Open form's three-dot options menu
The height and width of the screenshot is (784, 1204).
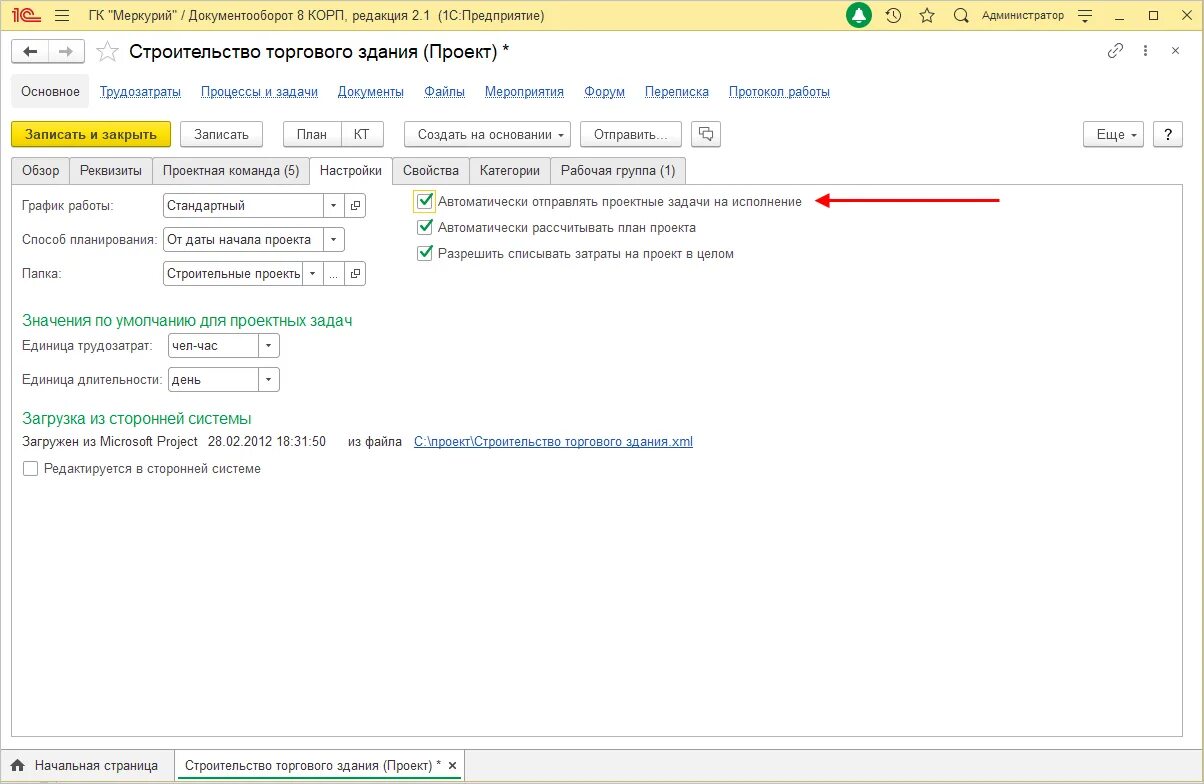1146,51
